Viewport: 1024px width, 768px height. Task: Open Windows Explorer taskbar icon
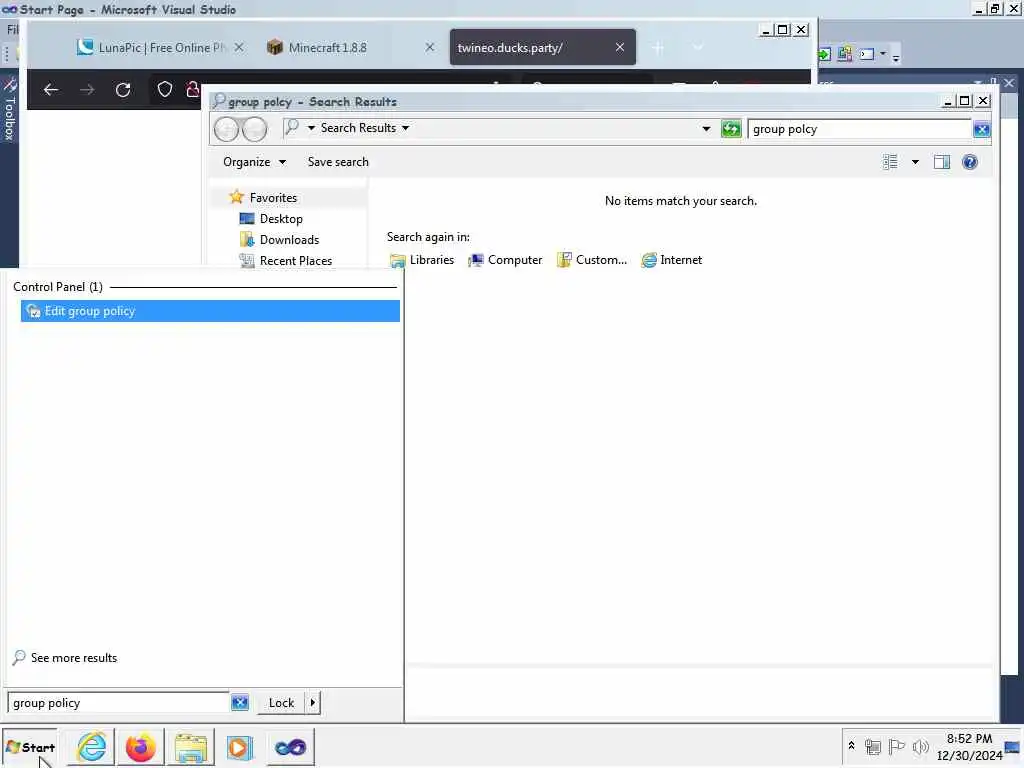pos(191,747)
